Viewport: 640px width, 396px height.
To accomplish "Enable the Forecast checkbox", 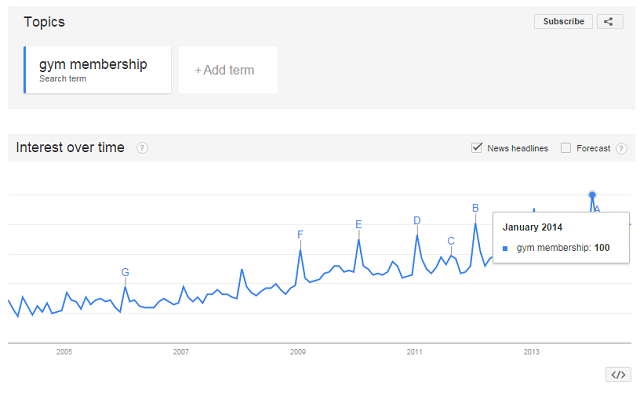I will 566,148.
